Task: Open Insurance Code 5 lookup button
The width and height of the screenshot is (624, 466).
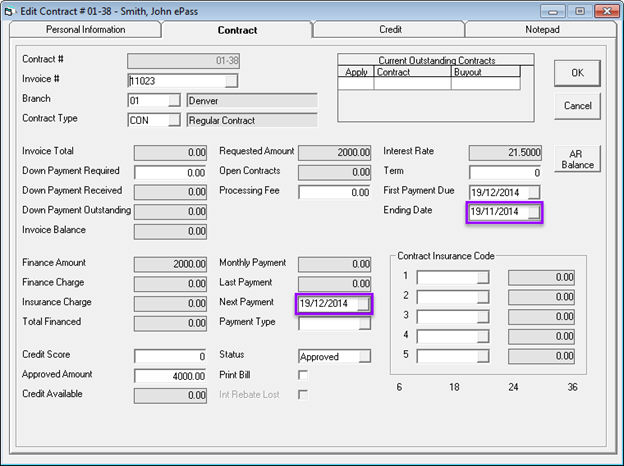Action: [483, 356]
